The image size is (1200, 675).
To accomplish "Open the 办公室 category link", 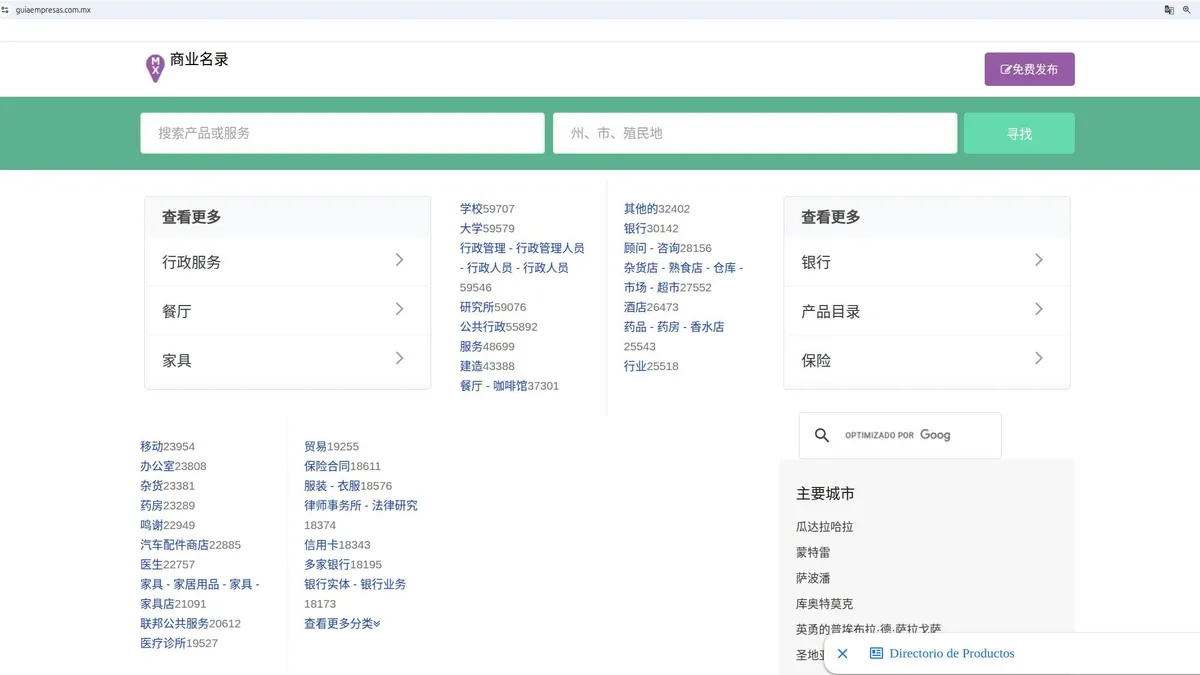I will [x=157, y=466].
